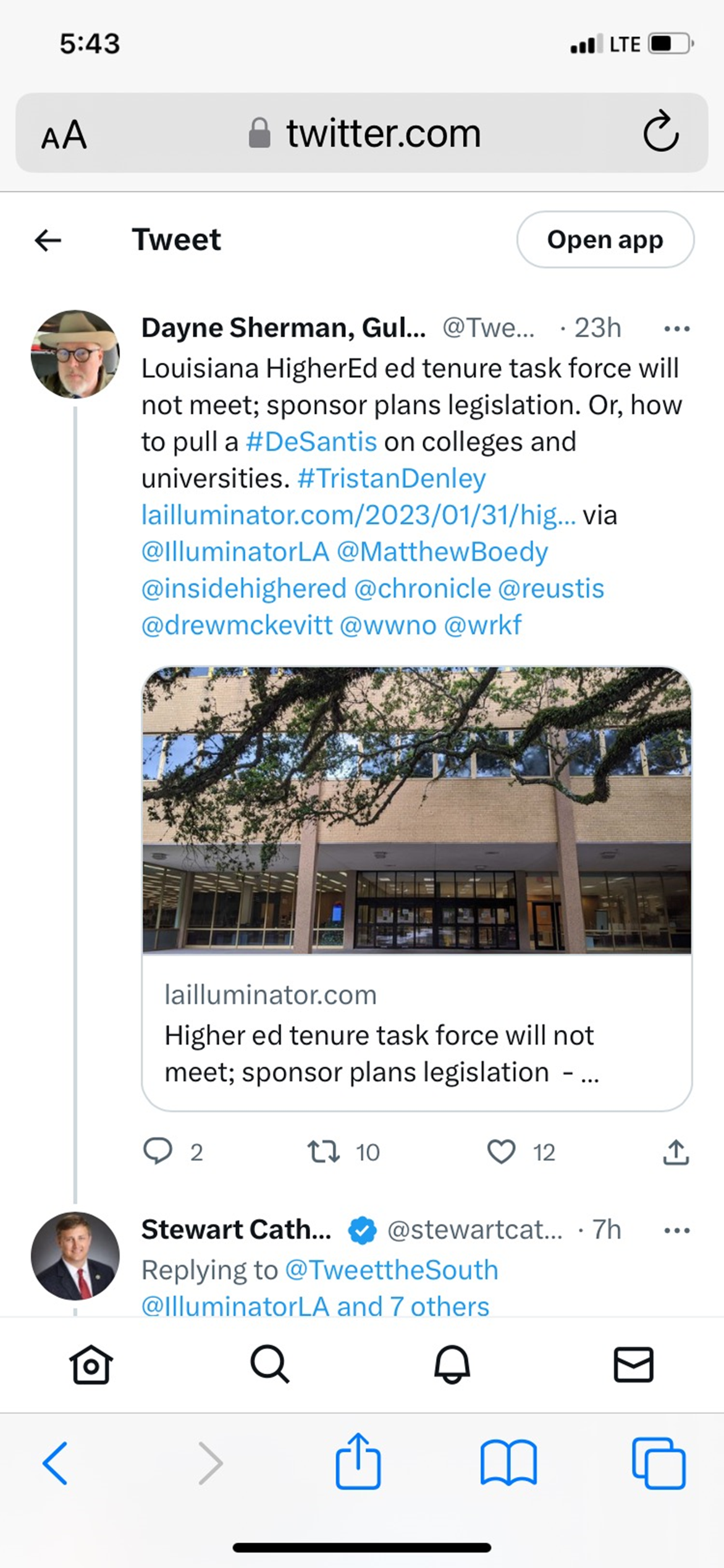Image resolution: width=724 pixels, height=1568 pixels.
Task: Open the Notifications bell
Action: 452,1364
